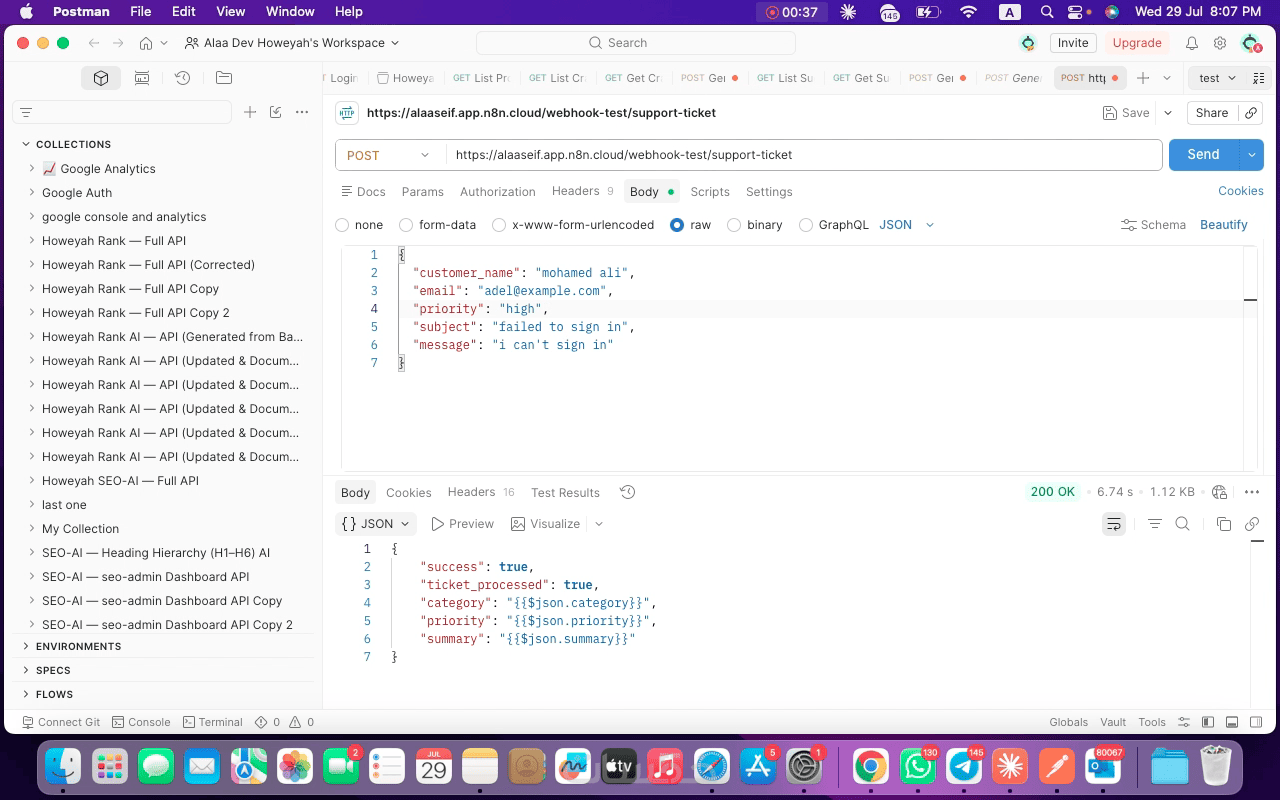1280x800 pixels.
Task: Click the Beautify link
Action: (1224, 225)
